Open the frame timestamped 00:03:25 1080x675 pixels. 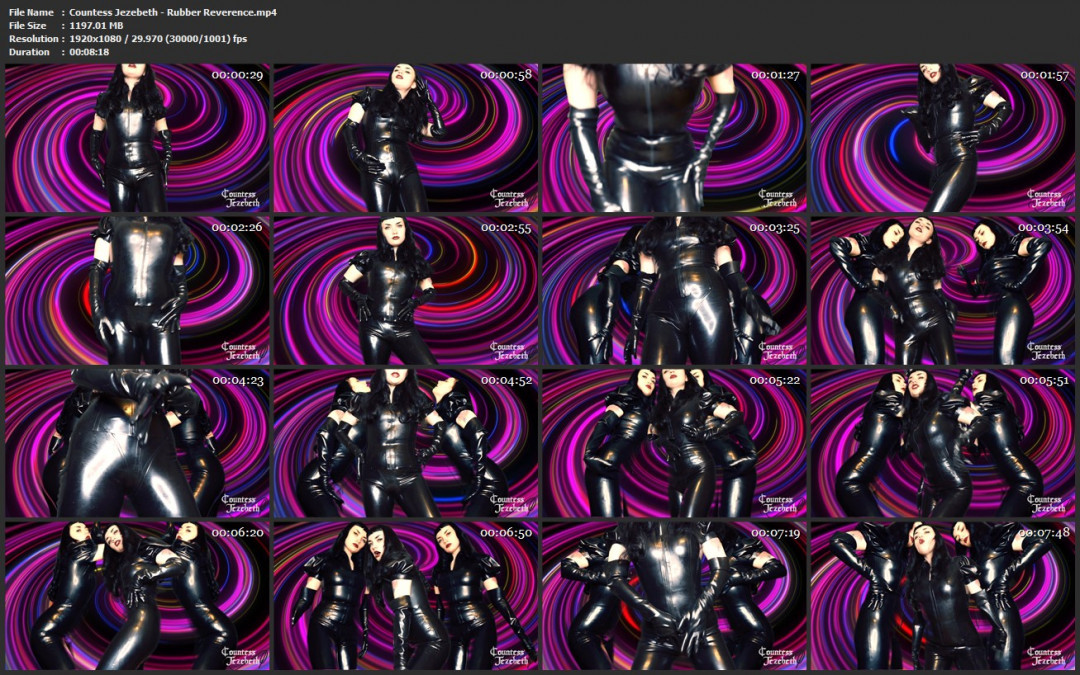[674, 291]
